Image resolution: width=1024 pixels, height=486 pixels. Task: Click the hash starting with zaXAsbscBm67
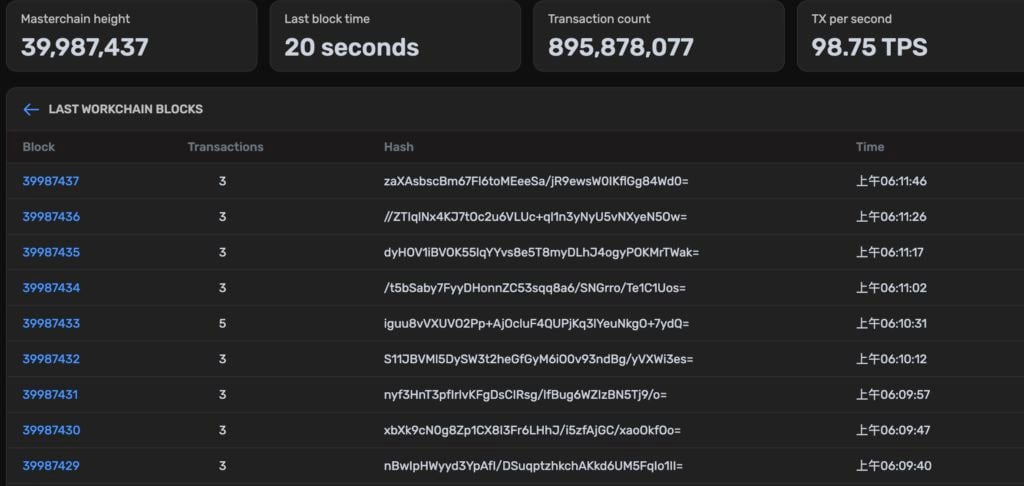pos(536,181)
